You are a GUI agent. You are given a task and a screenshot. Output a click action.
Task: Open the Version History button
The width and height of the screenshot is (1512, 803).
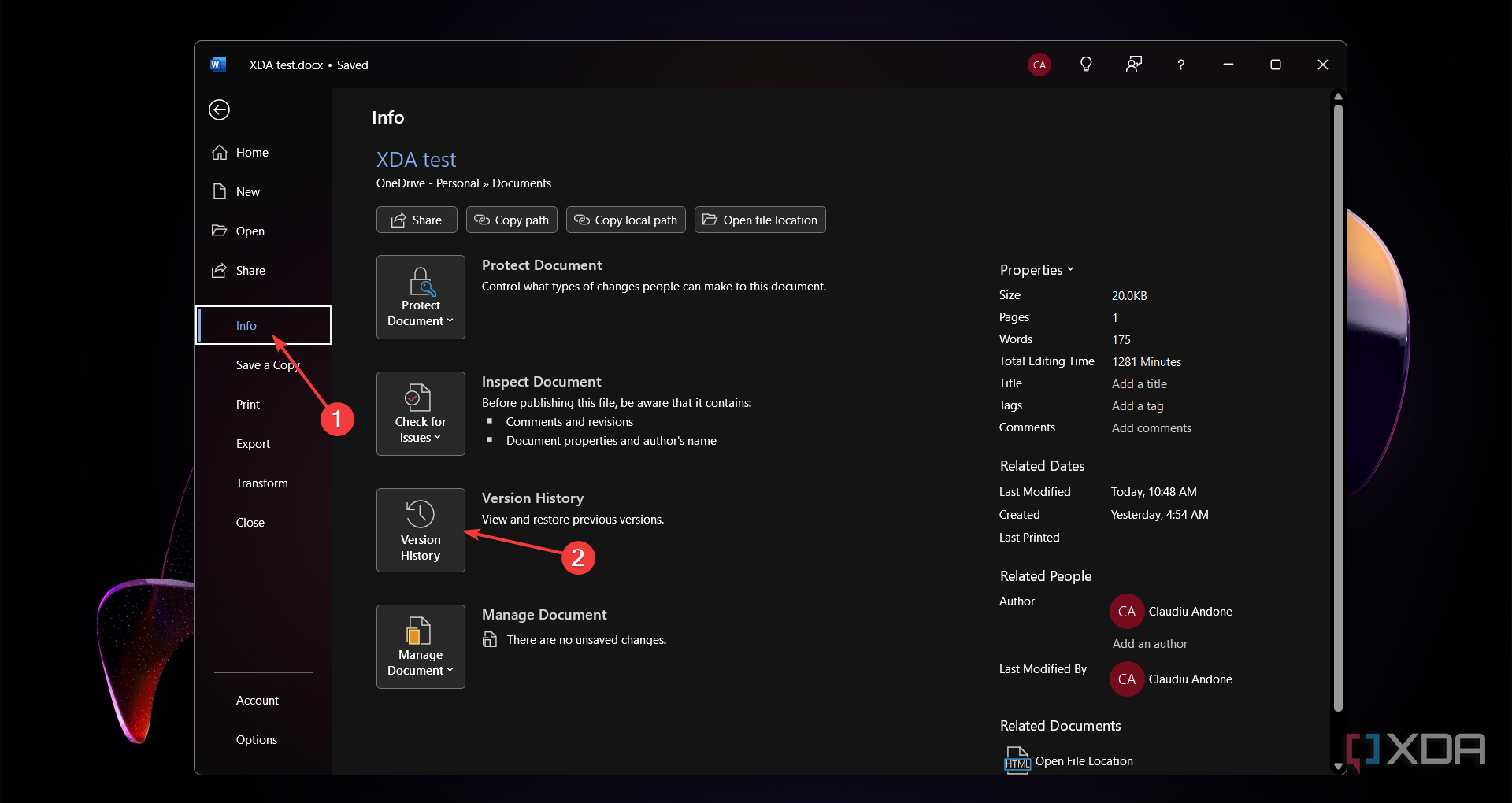421,530
